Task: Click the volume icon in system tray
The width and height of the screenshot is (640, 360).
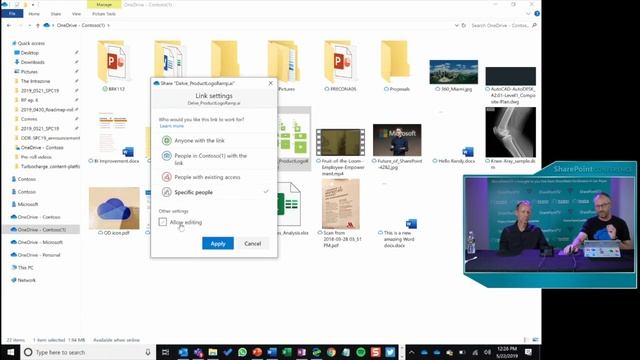Action: coord(487,352)
